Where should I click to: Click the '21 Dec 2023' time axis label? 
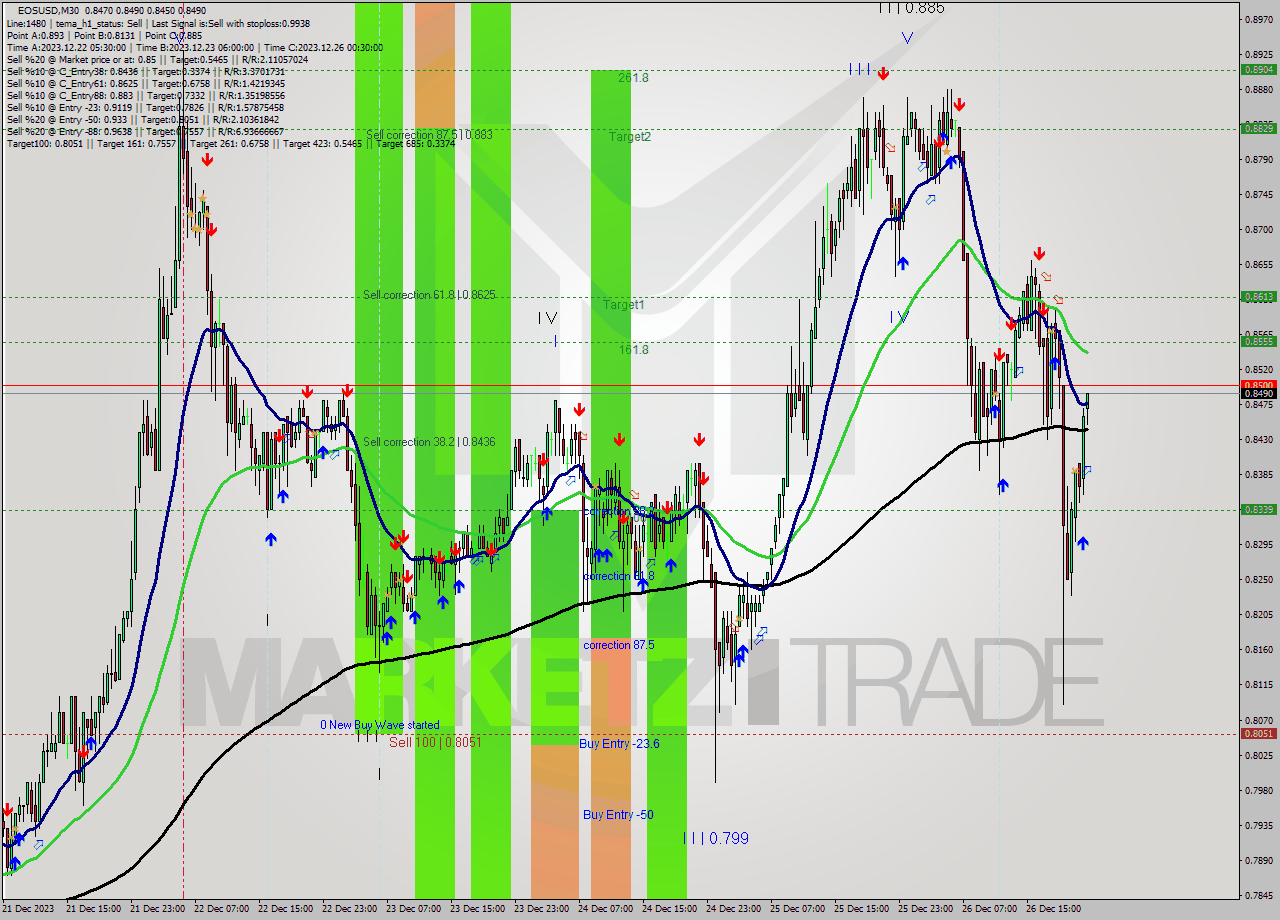coord(27,909)
